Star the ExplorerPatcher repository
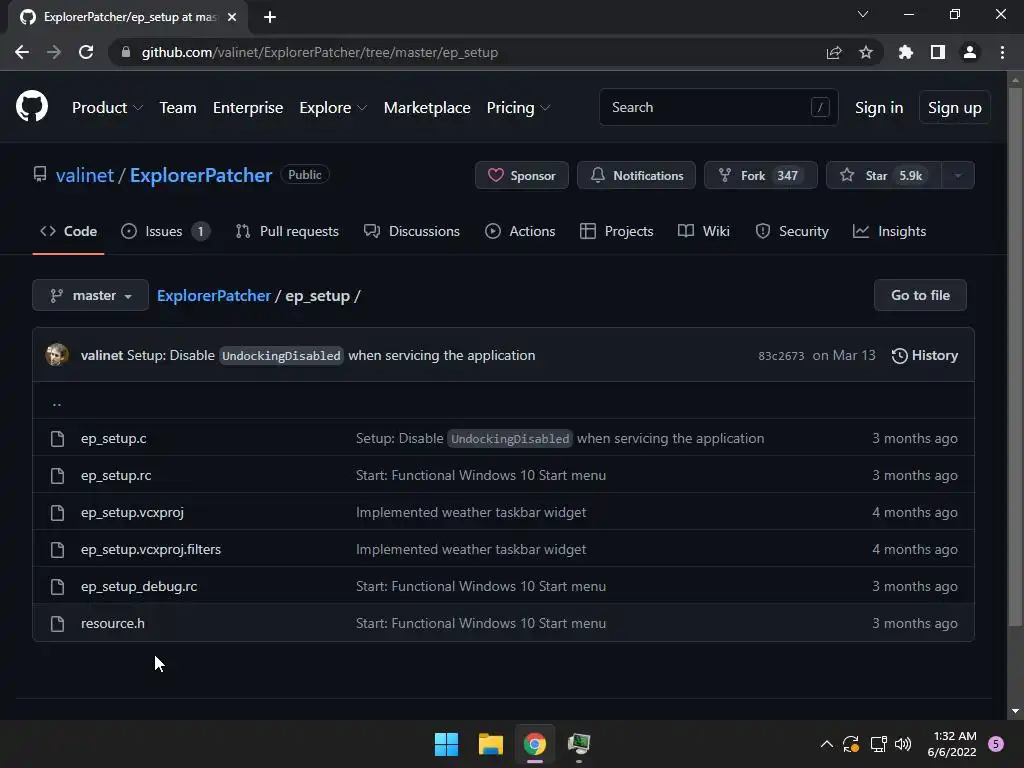The height and width of the screenshot is (768, 1024). pos(884,175)
